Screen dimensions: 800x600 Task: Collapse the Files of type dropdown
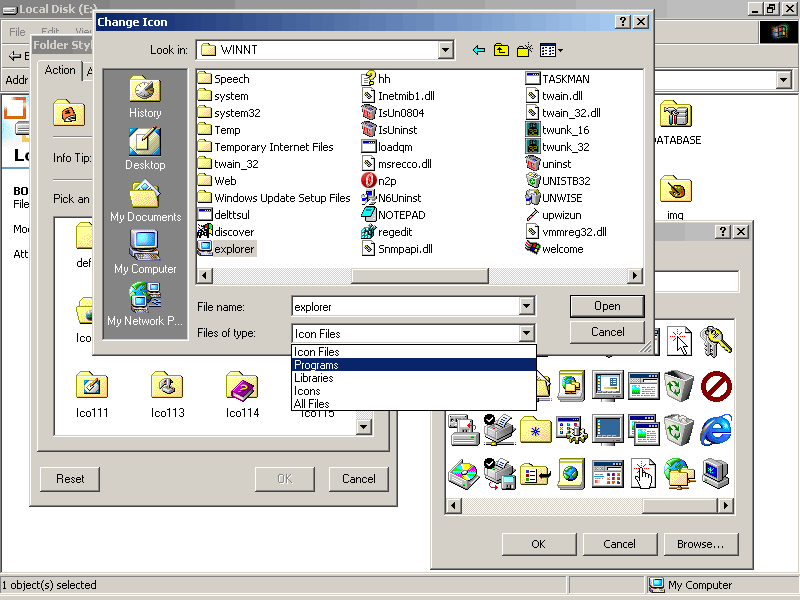pos(527,334)
